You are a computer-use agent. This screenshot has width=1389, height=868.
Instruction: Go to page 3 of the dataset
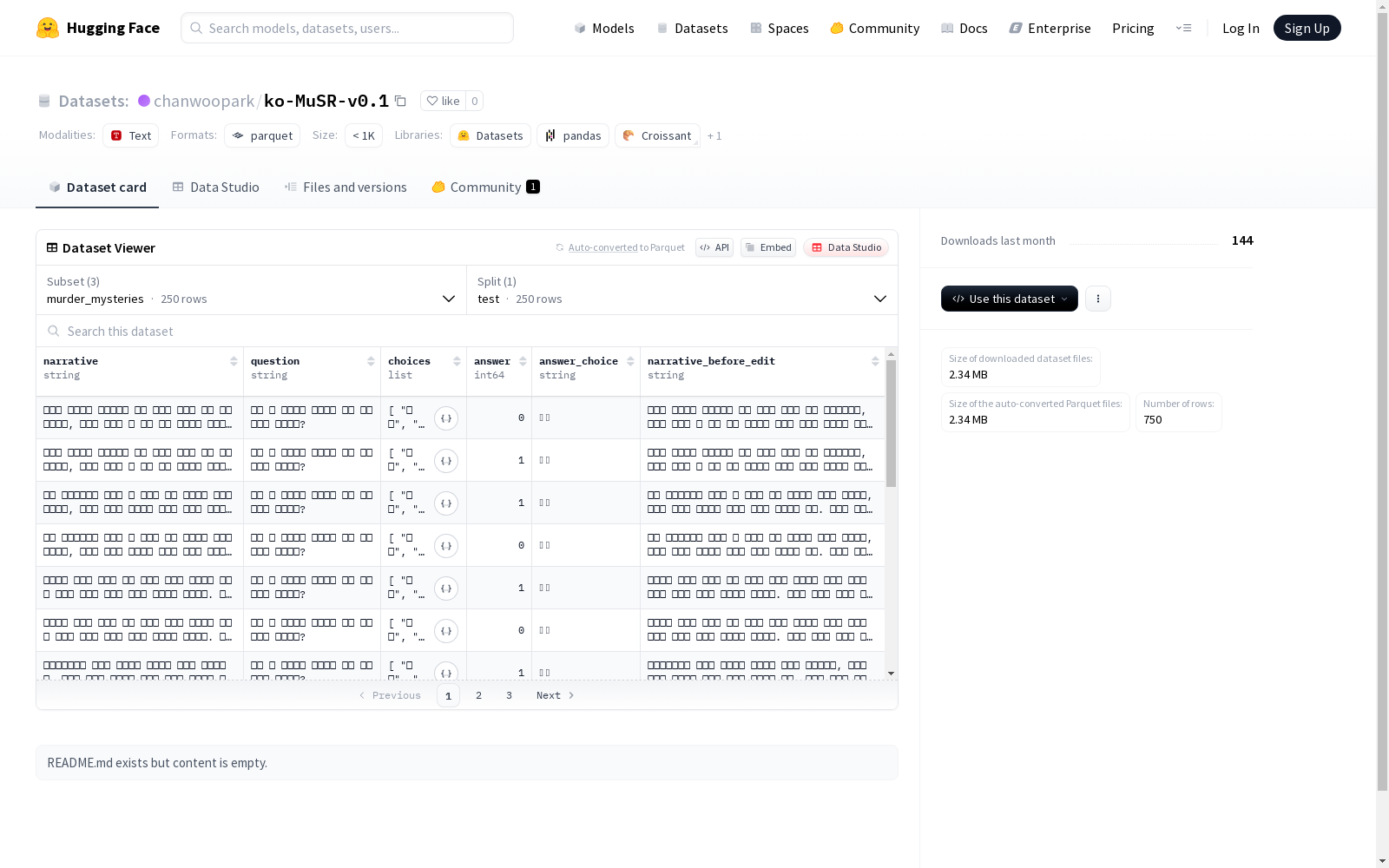point(509,695)
